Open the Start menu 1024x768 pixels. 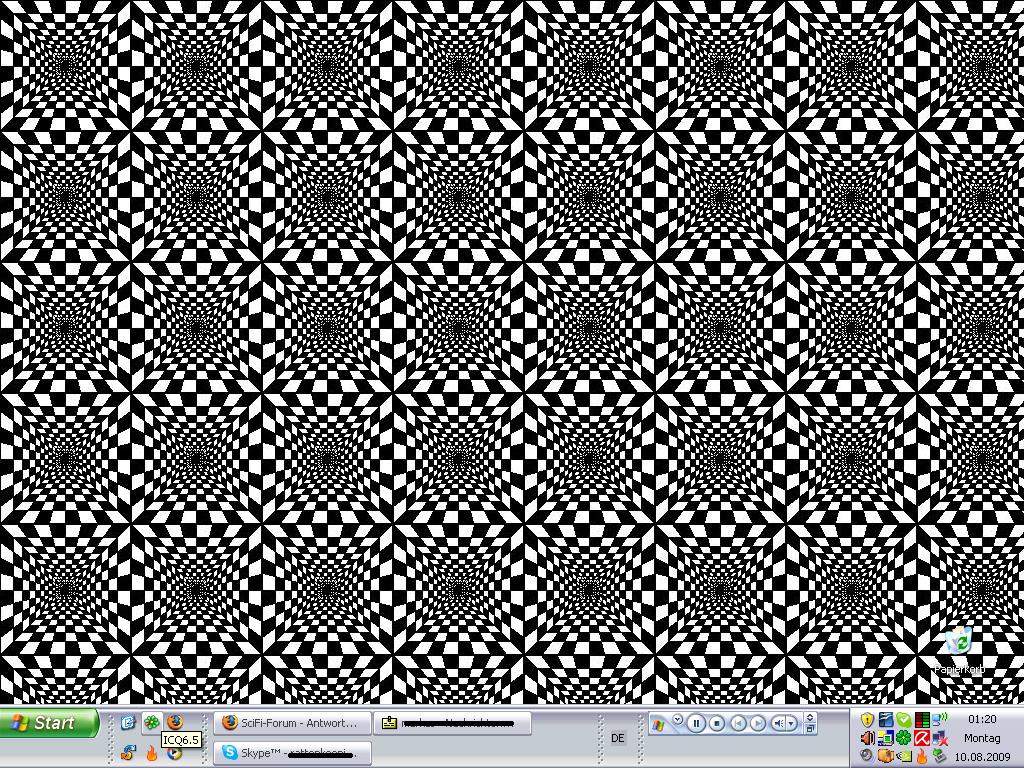[50, 723]
